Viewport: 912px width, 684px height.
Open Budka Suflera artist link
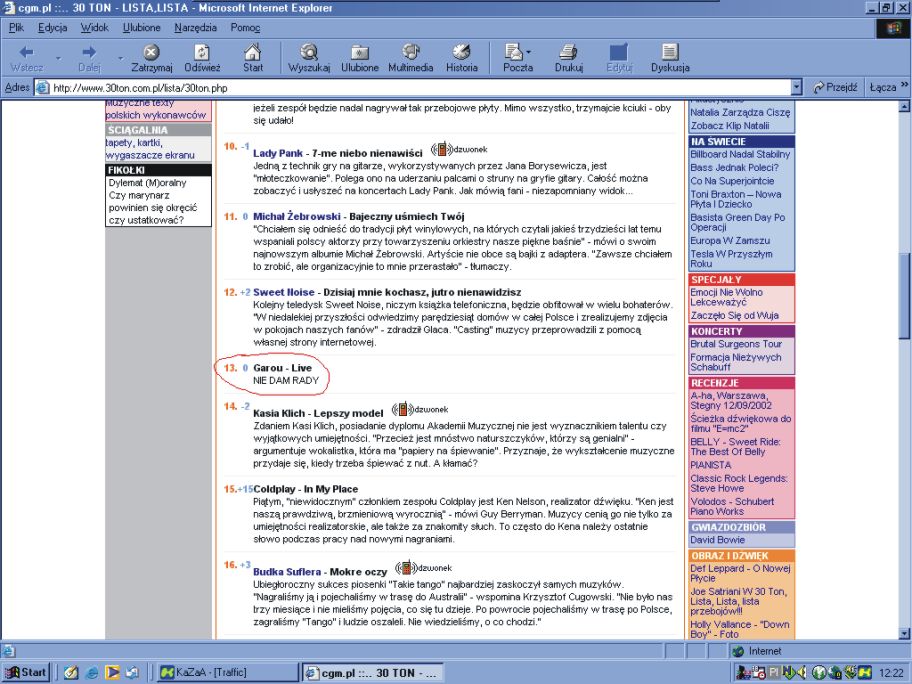pos(287,572)
